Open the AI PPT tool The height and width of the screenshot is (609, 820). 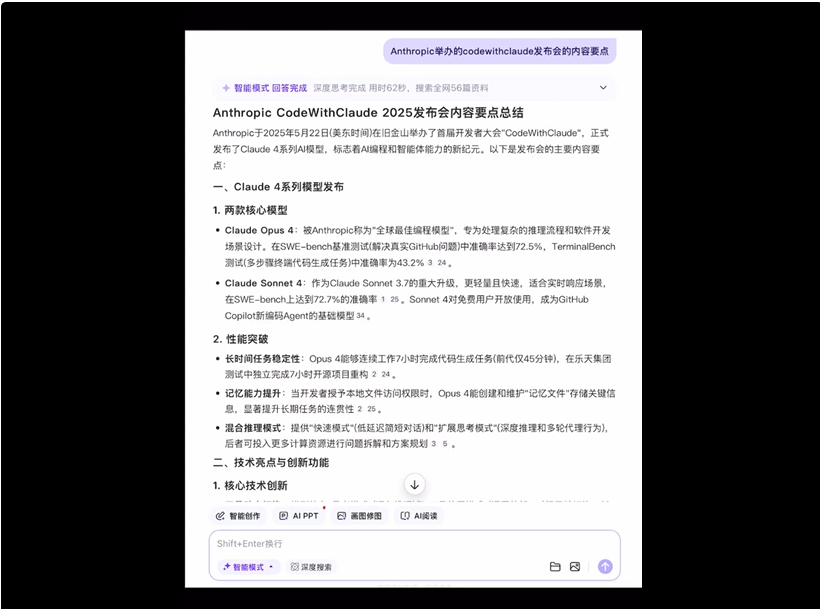click(299, 516)
